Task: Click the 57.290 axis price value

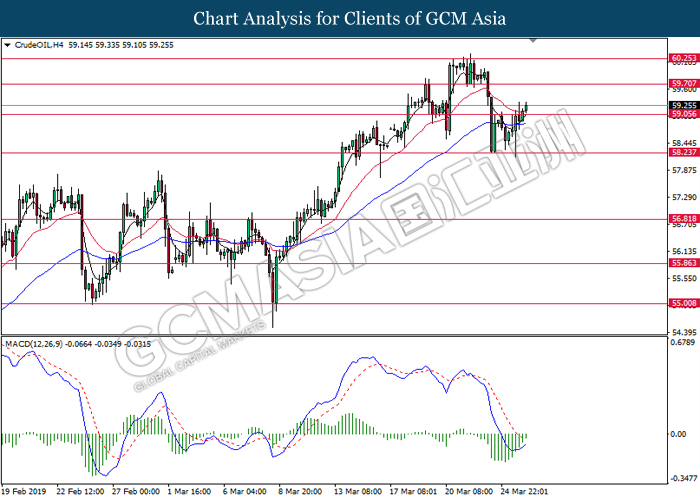Action: point(684,197)
